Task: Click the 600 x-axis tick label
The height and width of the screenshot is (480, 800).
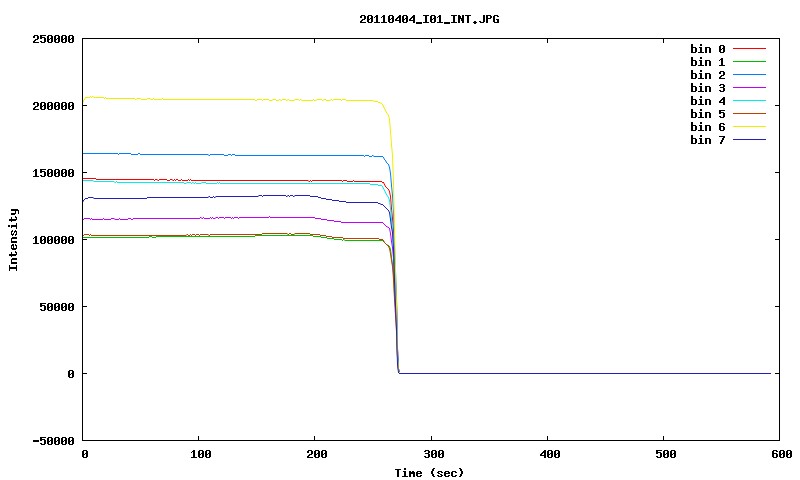Action: [x=782, y=454]
